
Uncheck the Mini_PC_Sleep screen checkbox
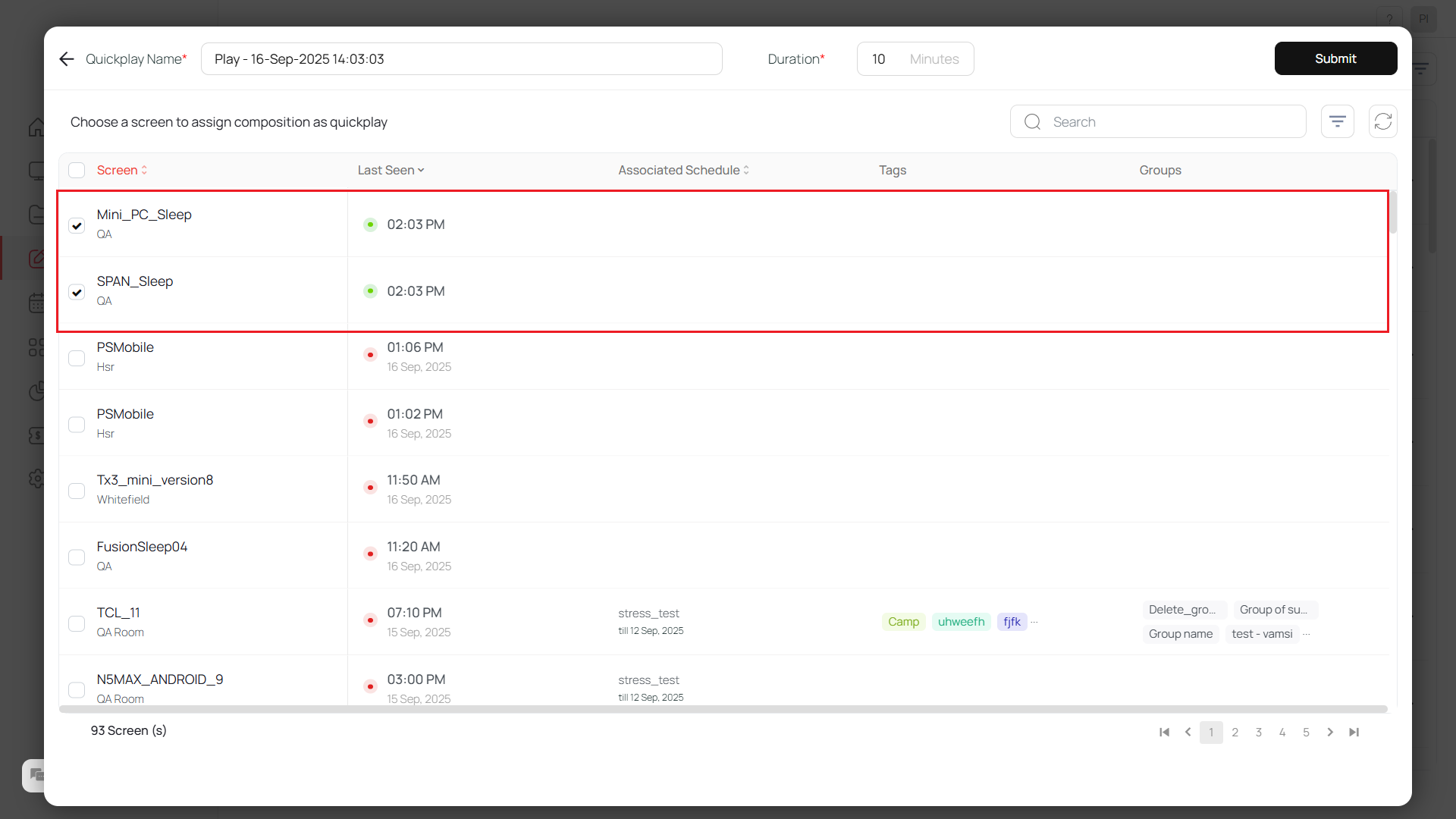77,225
